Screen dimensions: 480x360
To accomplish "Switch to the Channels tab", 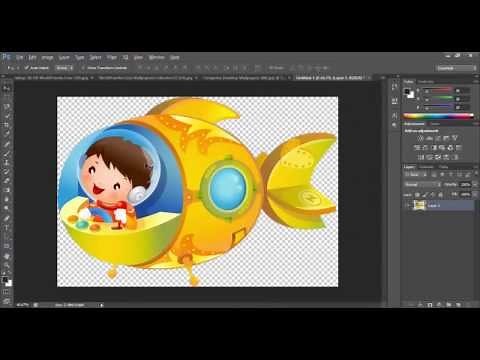I will pos(426,167).
